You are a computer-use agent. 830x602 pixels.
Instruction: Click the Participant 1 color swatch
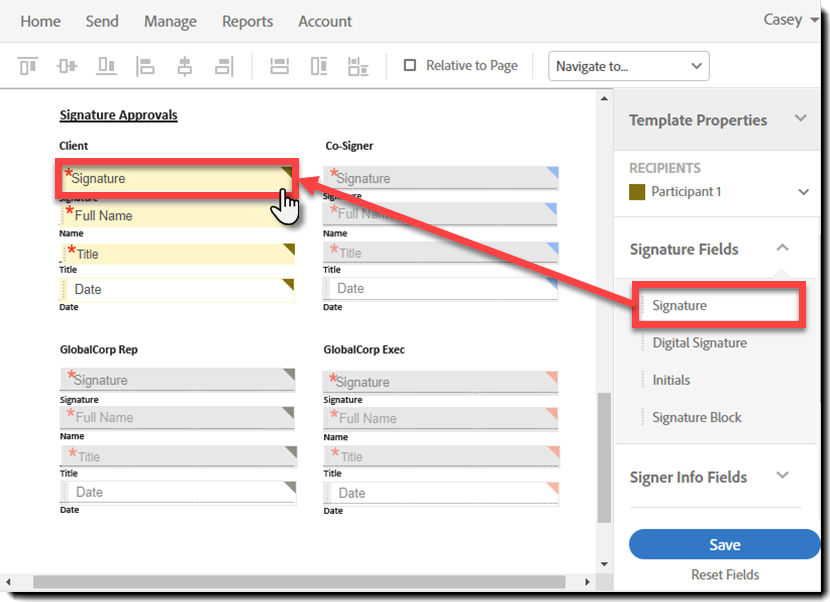pos(637,192)
